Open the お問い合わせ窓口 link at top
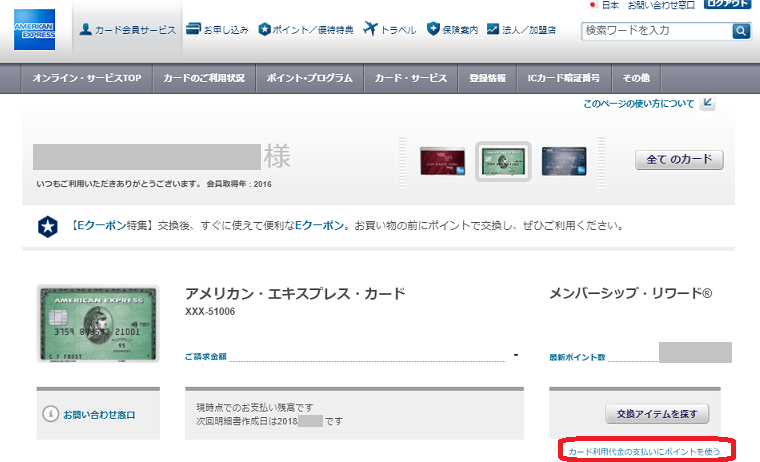The width and height of the screenshot is (760, 462). pos(661,5)
